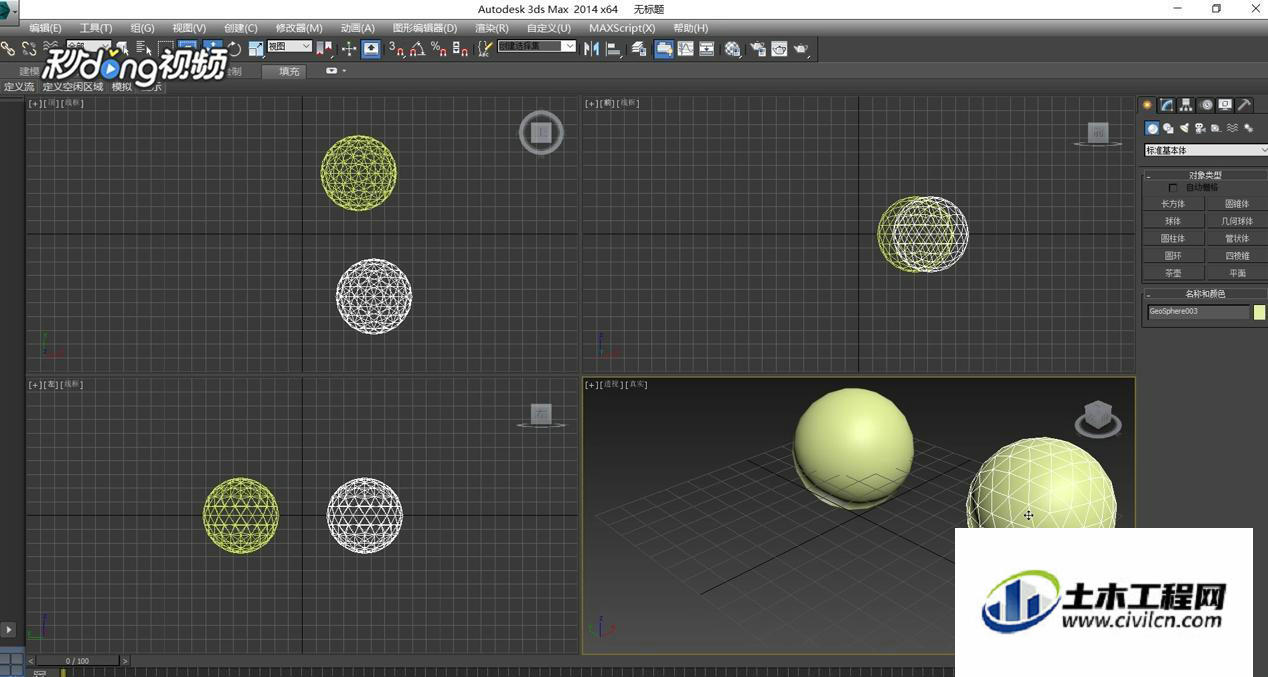Toggle the 3D Snaps button
This screenshot has width=1268, height=677.
click(396, 48)
